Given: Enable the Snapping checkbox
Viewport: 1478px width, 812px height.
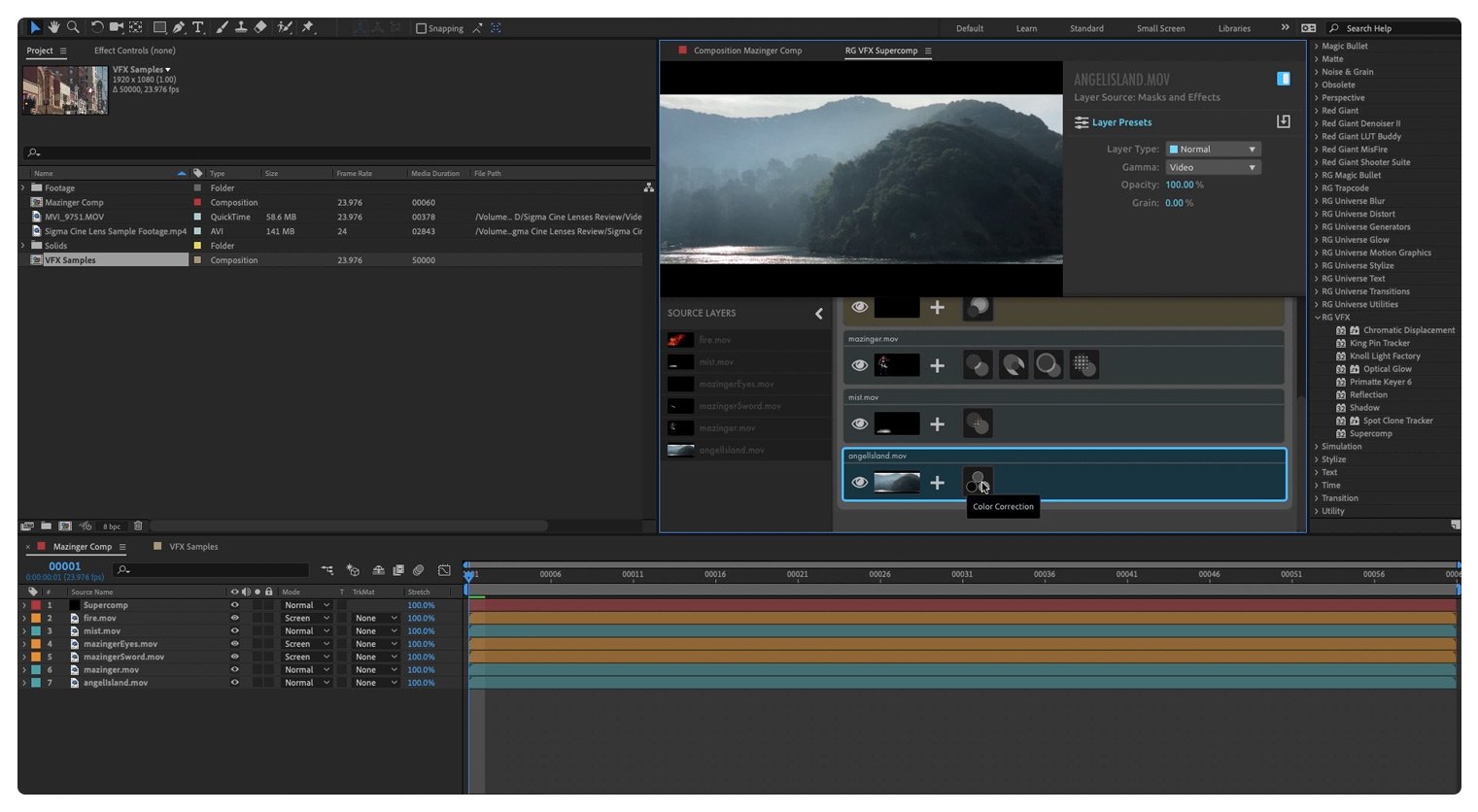Looking at the screenshot, I should click(422, 28).
